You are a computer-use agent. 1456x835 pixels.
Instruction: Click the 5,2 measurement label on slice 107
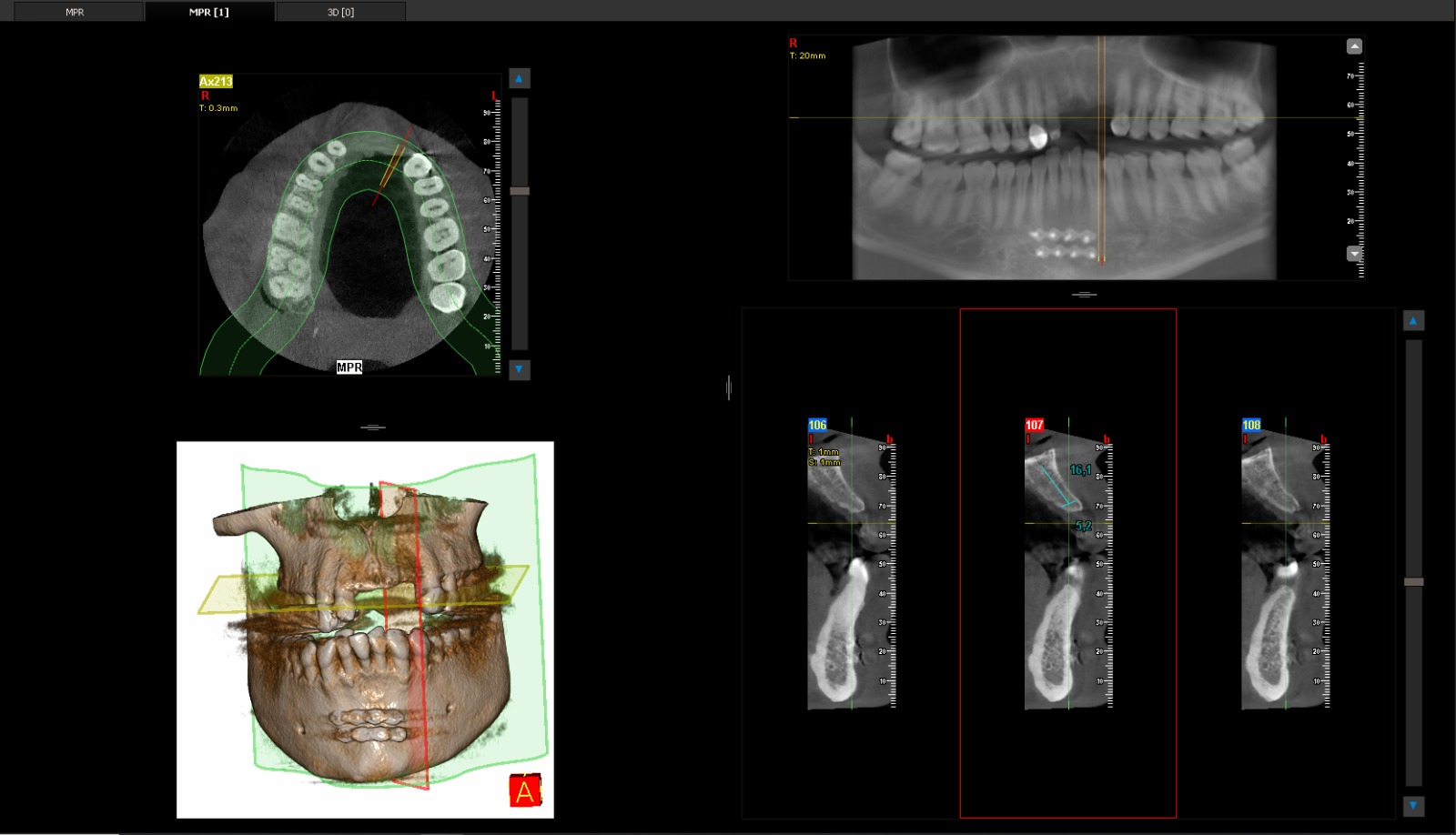1083,526
